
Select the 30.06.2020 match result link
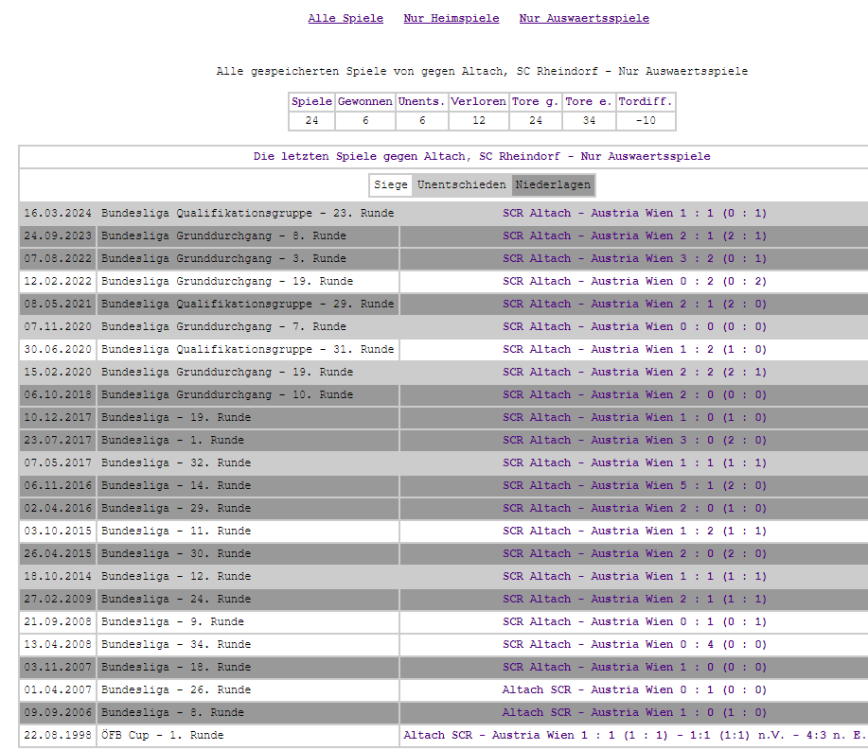[634, 349]
